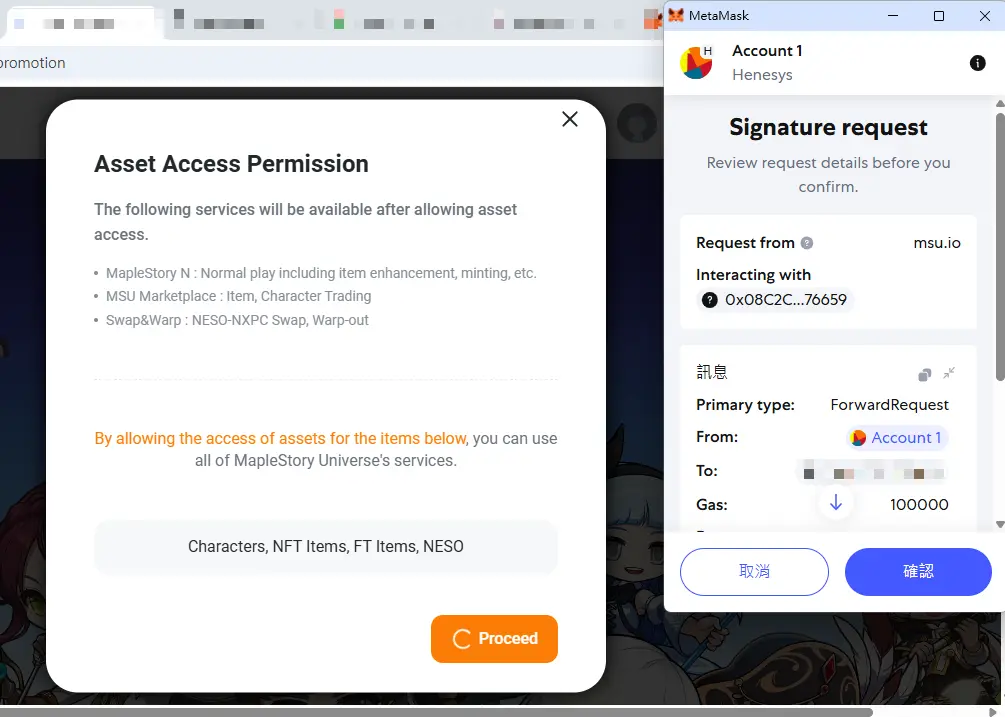Click the Account 1 avatar icon
Viewport: 1005px width, 717px height.
(695, 63)
